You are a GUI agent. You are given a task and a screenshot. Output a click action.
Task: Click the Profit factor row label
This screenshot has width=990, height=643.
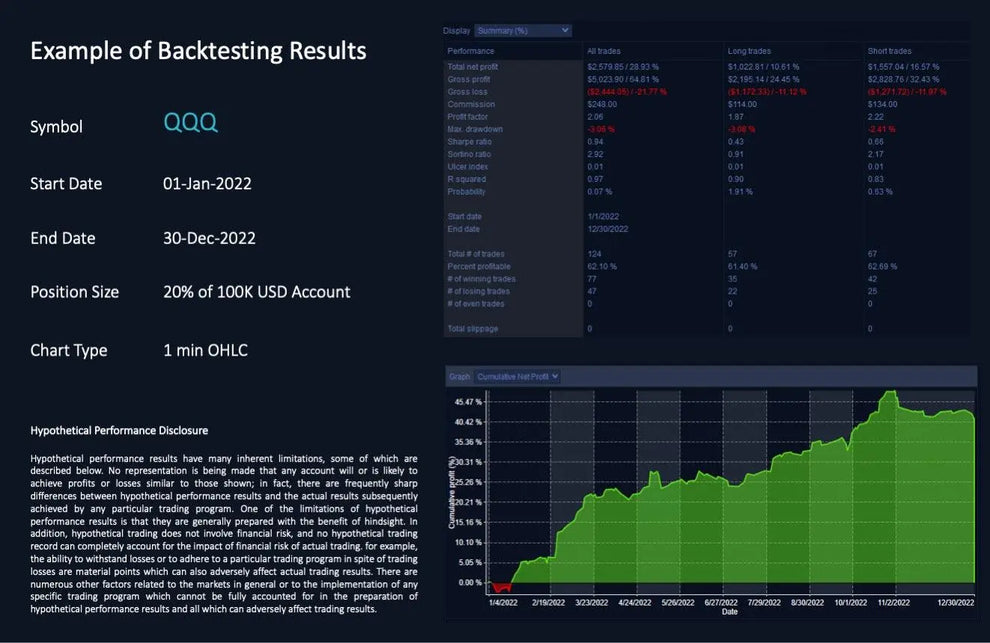[470, 117]
